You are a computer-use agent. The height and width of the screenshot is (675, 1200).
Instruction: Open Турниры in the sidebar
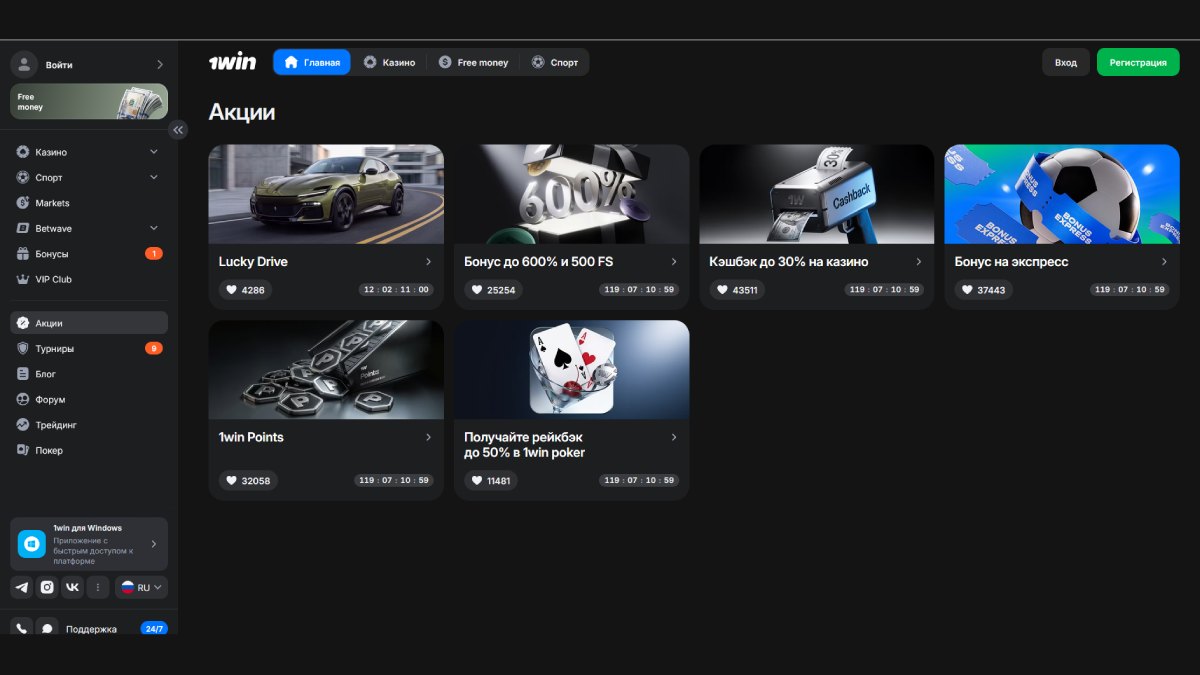[89, 348]
